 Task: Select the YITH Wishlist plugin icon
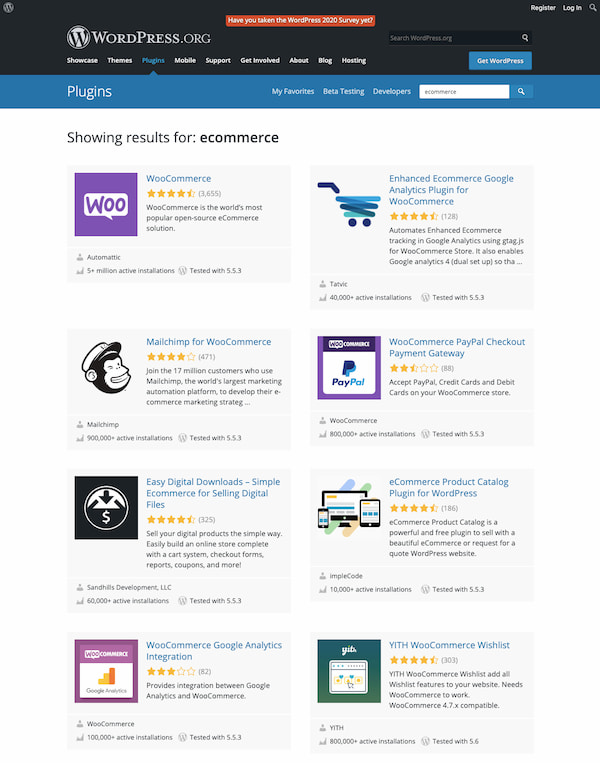pos(349,671)
